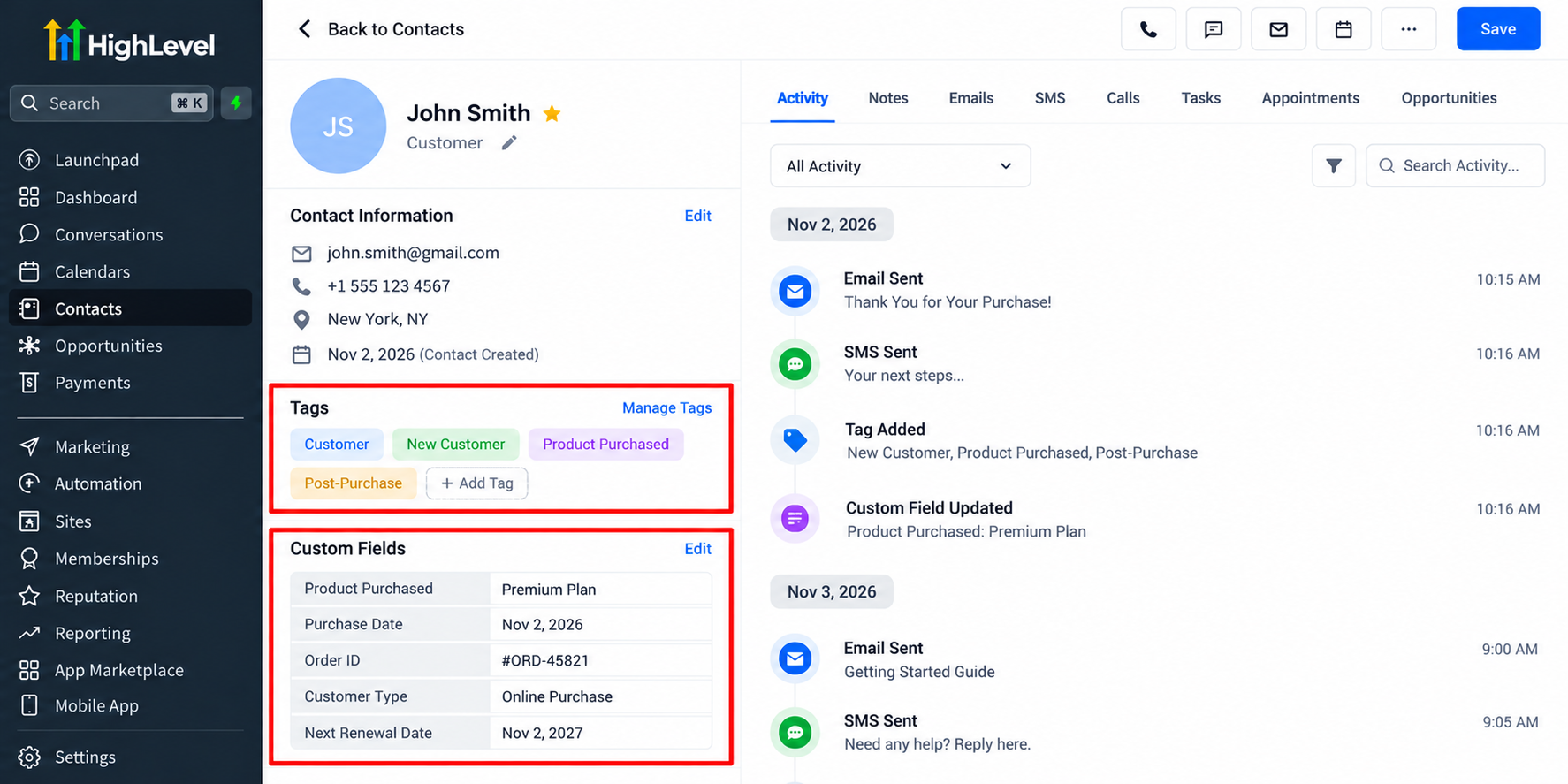The width and height of the screenshot is (1568, 784).
Task: Click the green lightning bolt button
Action: pyautogui.click(x=236, y=103)
